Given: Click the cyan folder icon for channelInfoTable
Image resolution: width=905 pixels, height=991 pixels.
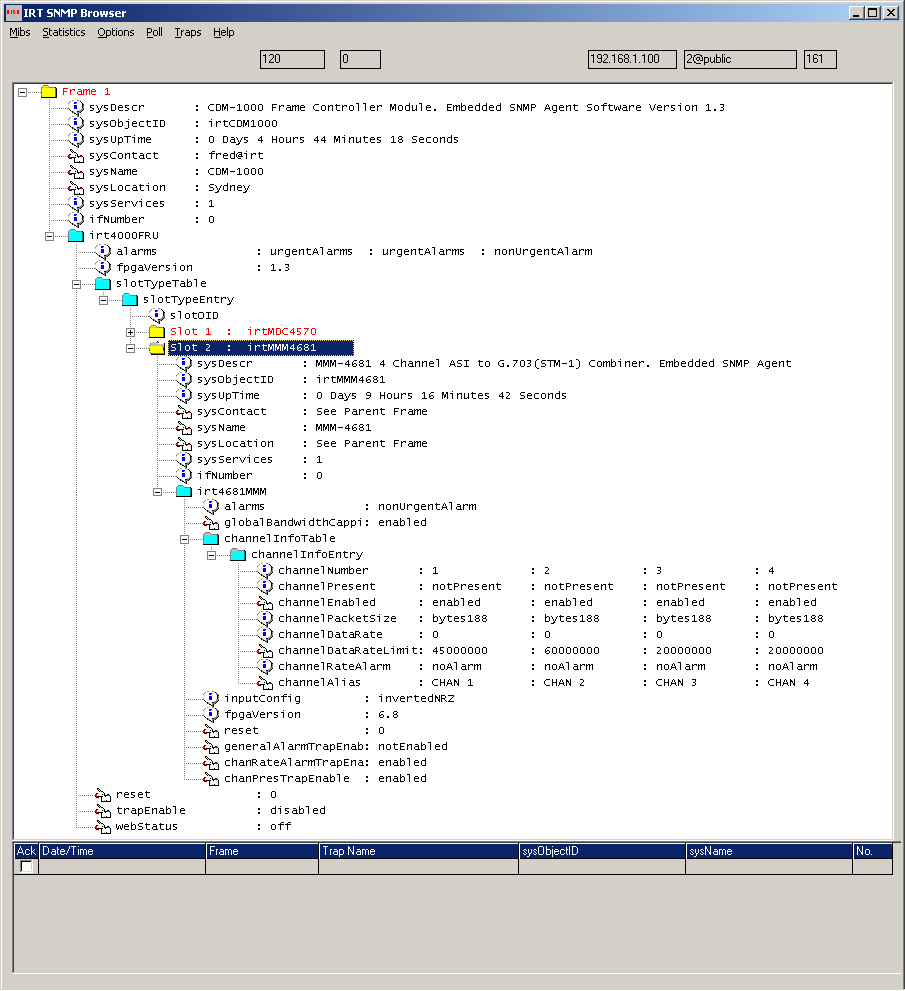Looking at the screenshot, I should (211, 538).
